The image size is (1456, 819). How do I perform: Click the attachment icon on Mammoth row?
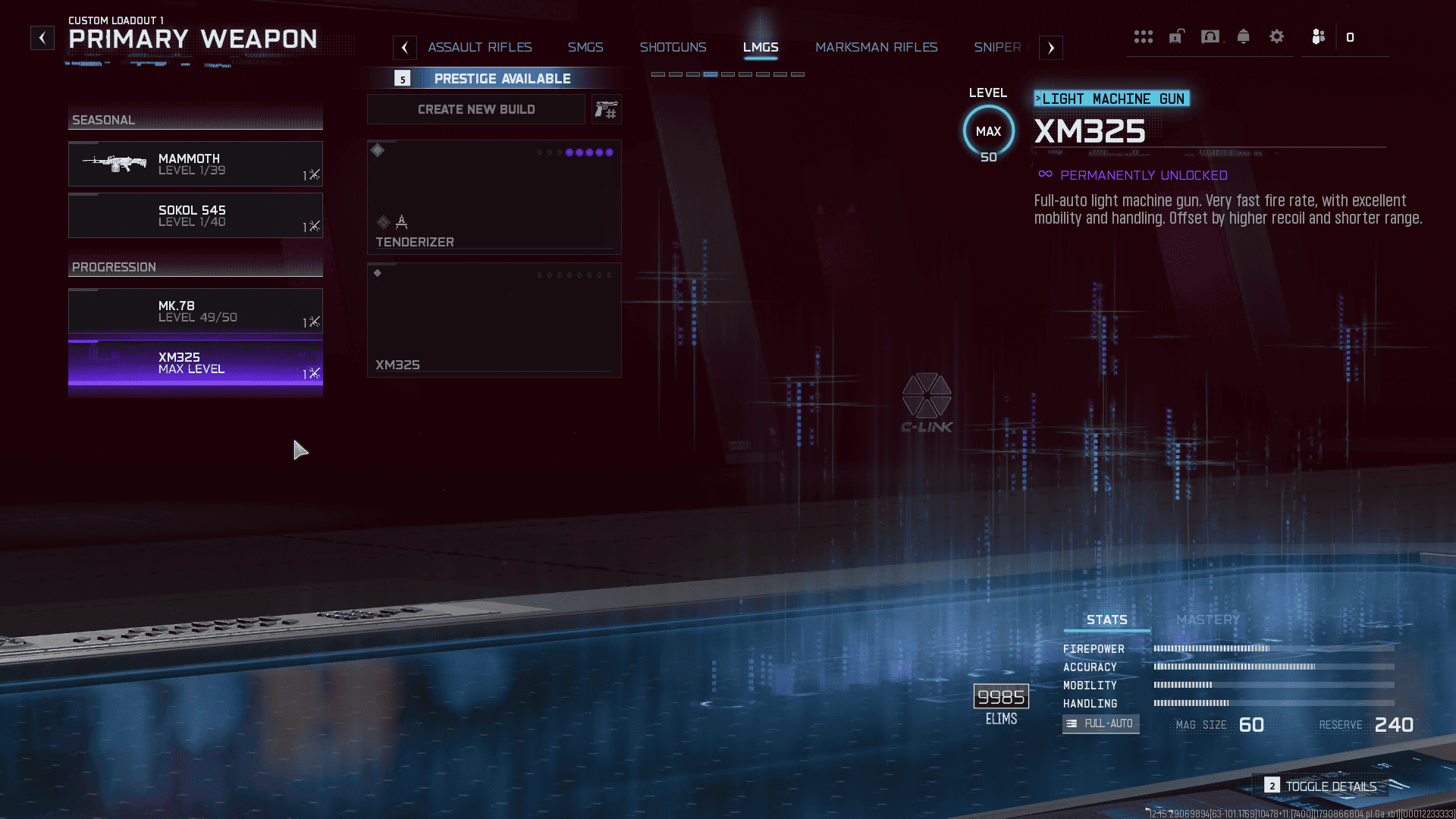tap(312, 174)
